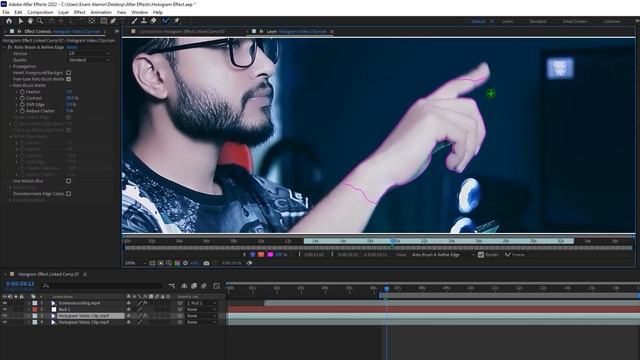Open the File menu
The height and width of the screenshot is (360, 640).
tap(6, 12)
